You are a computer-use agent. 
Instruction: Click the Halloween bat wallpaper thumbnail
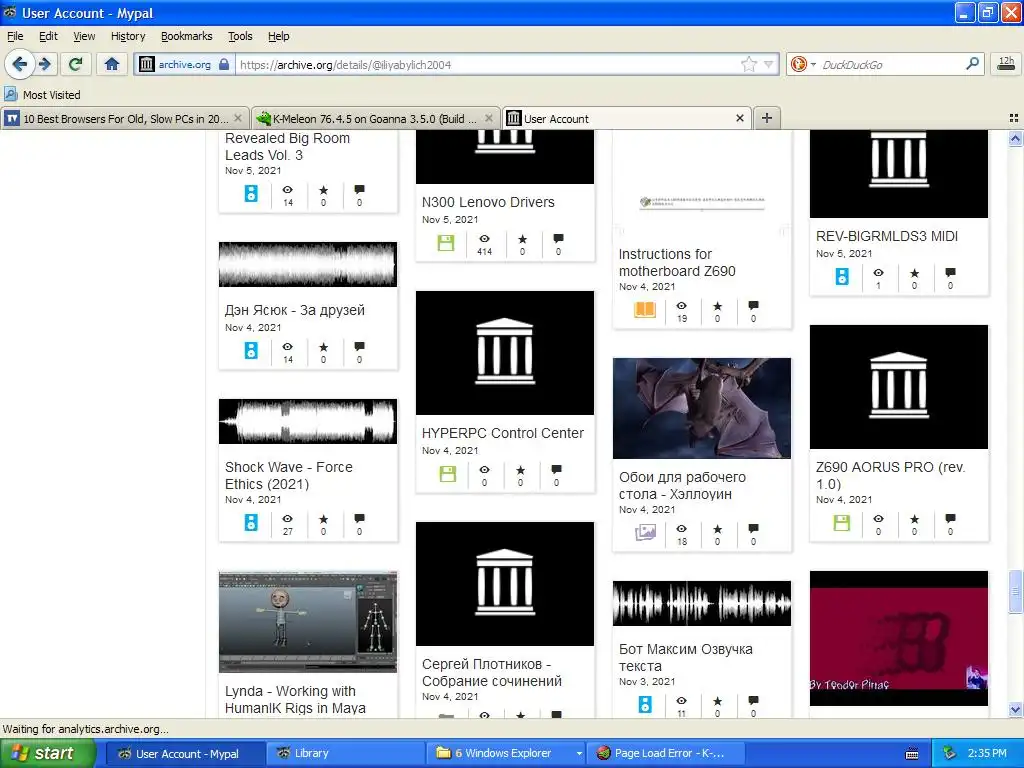click(701, 408)
